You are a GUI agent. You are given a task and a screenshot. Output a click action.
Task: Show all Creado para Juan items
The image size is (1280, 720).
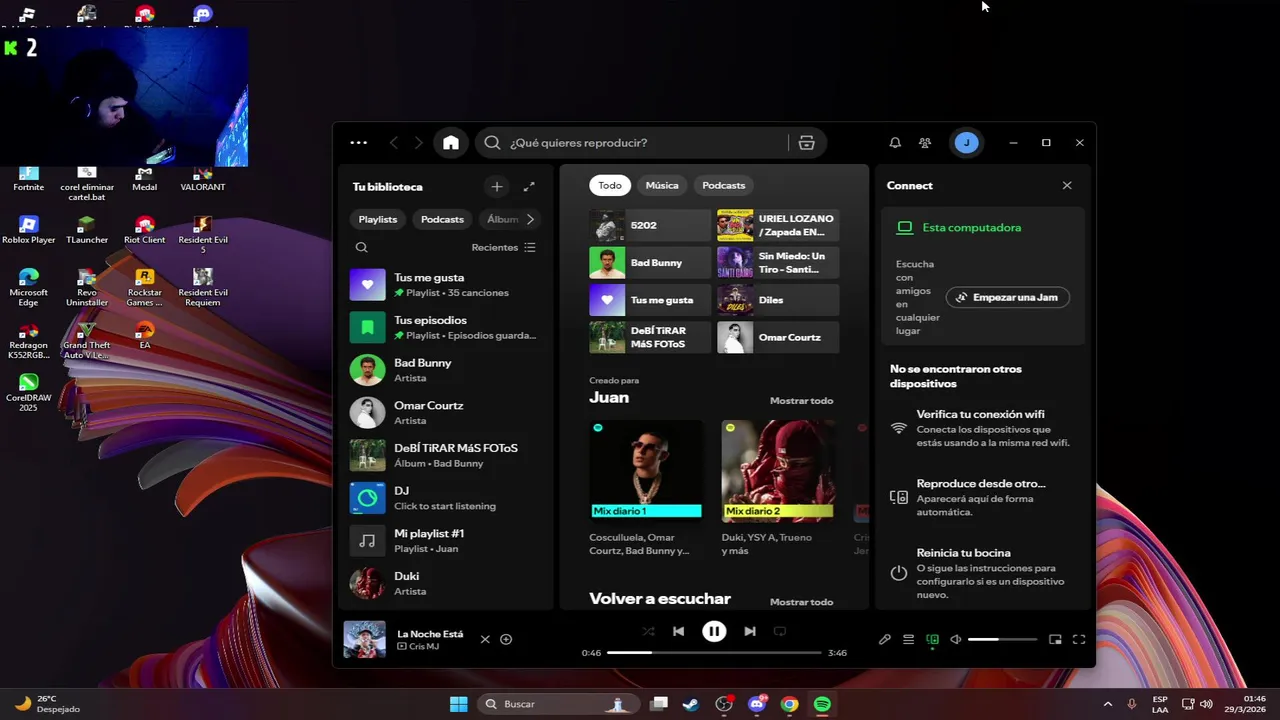coord(801,400)
